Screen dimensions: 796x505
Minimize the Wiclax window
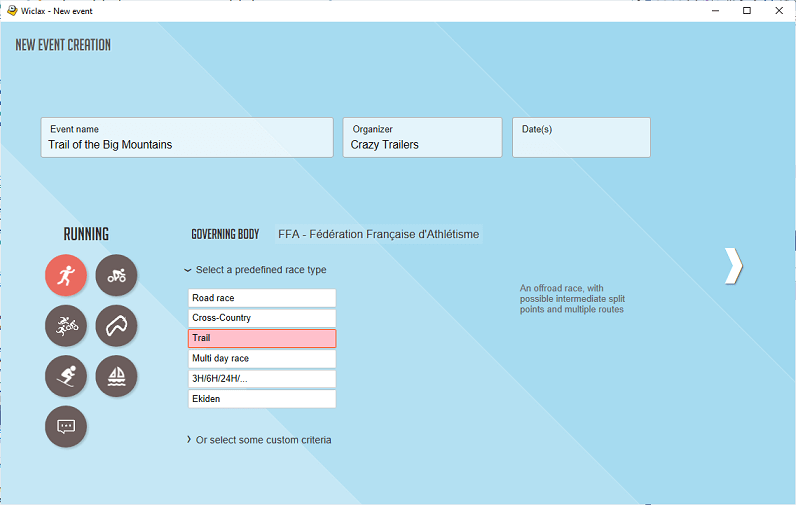[x=715, y=11]
